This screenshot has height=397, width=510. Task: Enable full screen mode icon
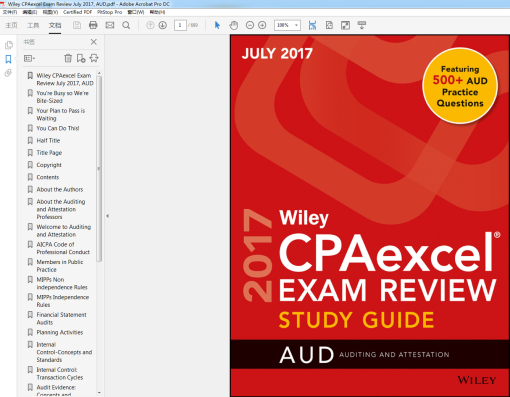pyautogui.click(x=345, y=25)
